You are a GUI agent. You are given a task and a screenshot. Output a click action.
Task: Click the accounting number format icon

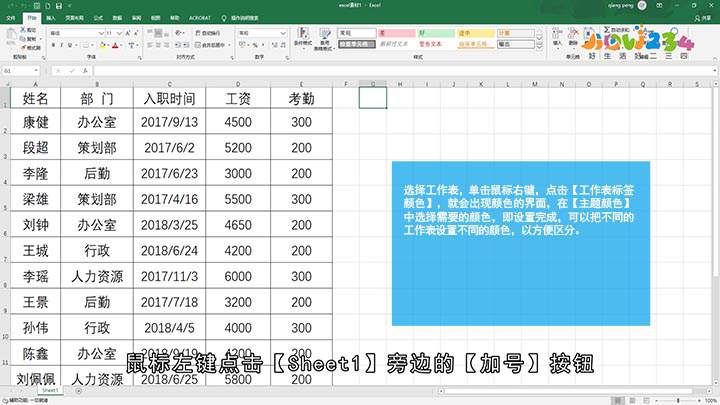point(242,45)
